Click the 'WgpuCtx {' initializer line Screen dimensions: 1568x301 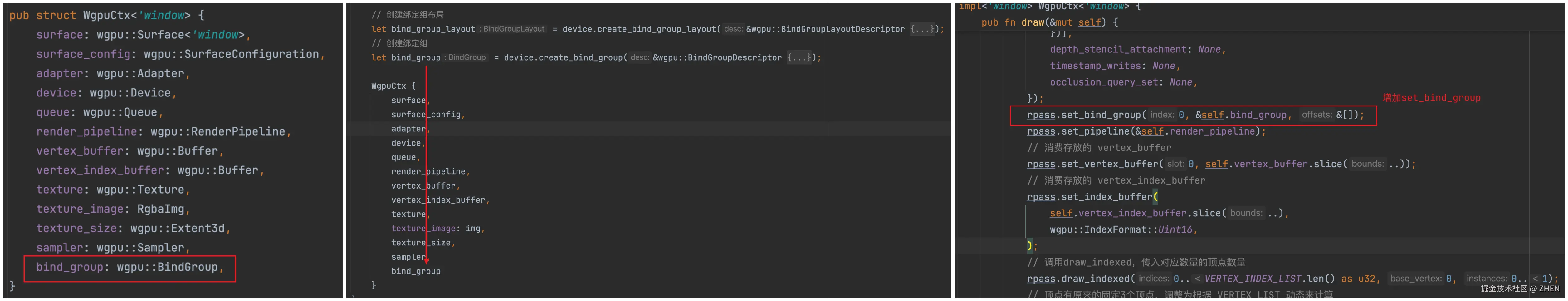point(393,86)
